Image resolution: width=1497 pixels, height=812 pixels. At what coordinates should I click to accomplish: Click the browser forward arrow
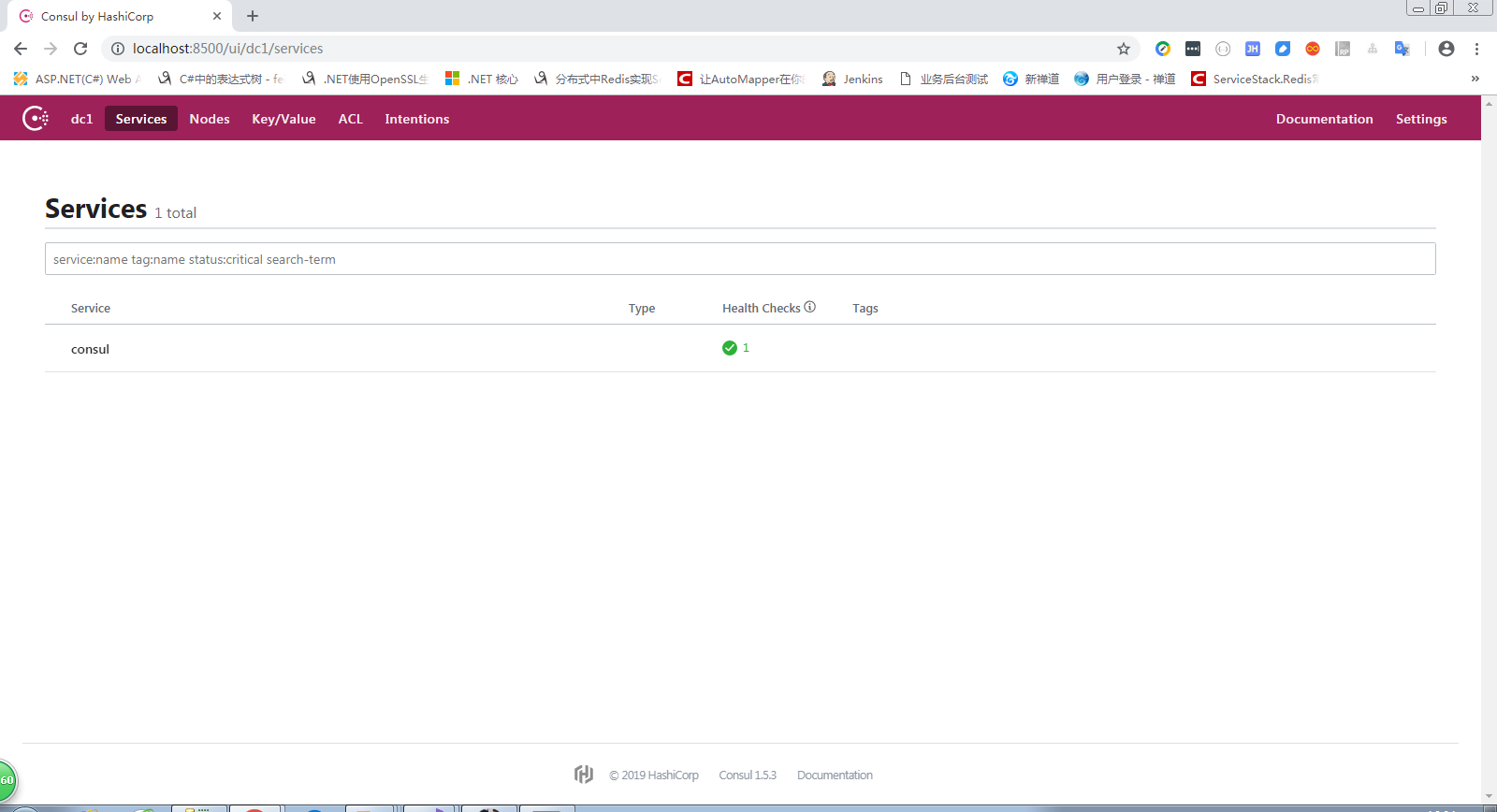[x=51, y=49]
